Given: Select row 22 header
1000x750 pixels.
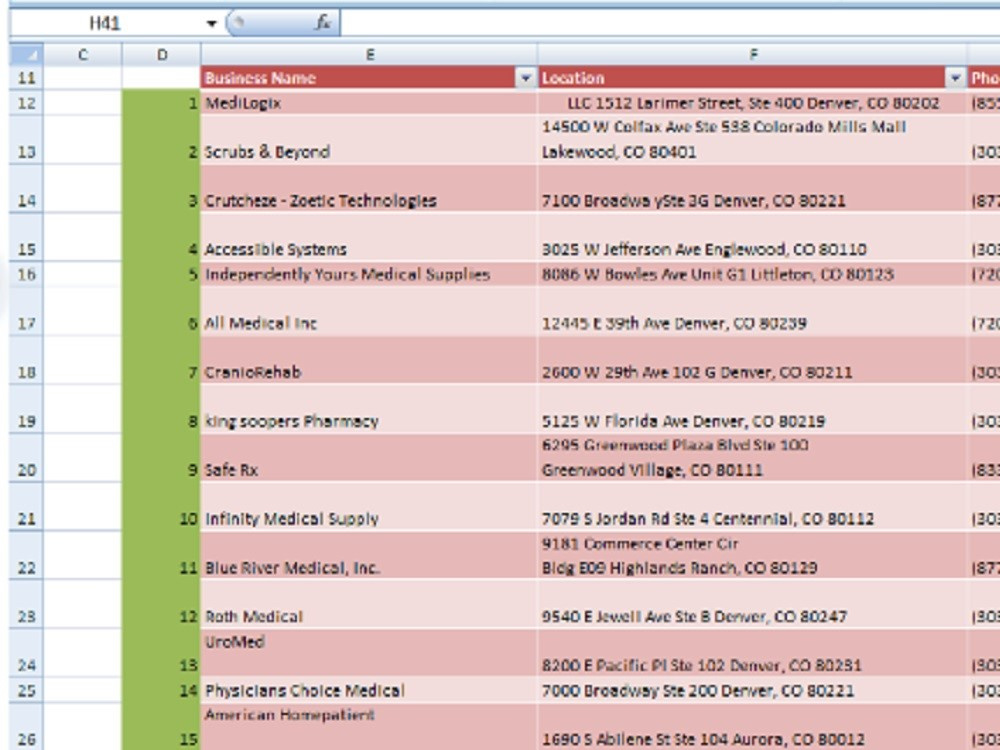Looking at the screenshot, I should 26,555.
